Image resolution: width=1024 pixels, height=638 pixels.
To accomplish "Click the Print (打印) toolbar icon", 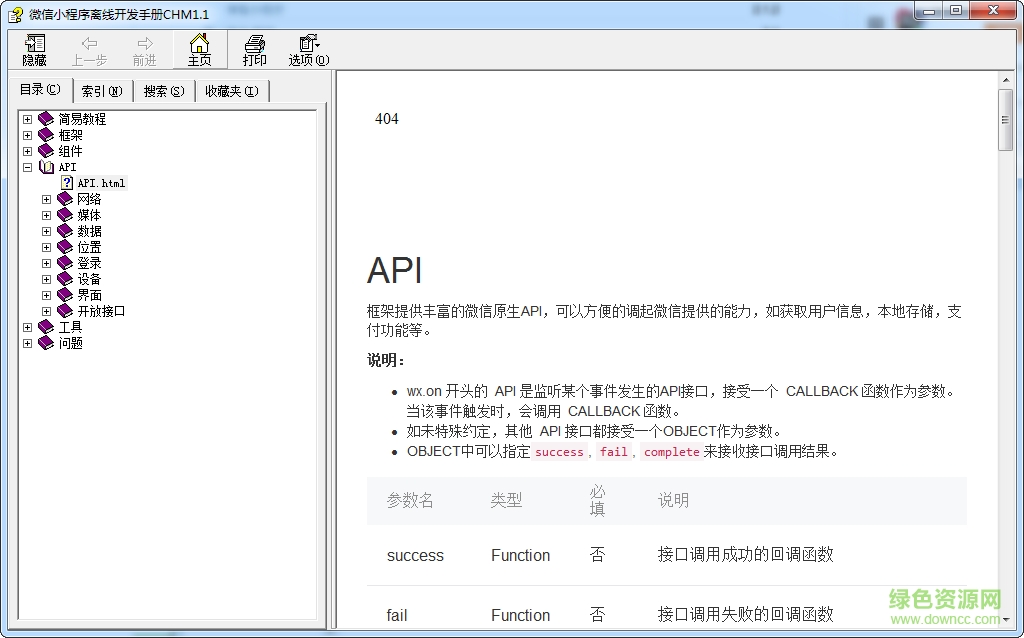I will coord(255,44).
